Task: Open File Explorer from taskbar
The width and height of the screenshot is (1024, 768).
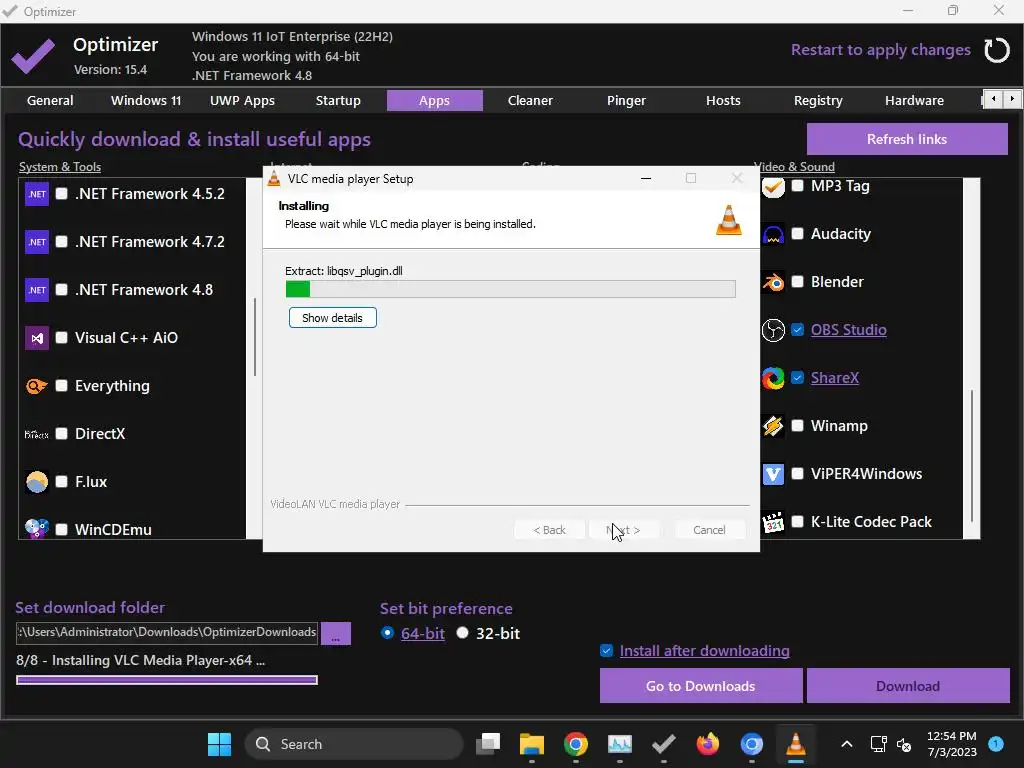Action: click(532, 744)
